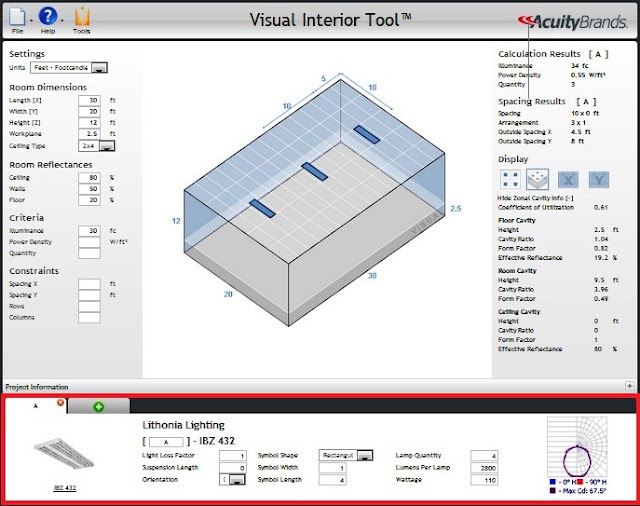The image size is (640, 506).
Task: Click the Lumens Per Lamp field
Action: [484, 468]
